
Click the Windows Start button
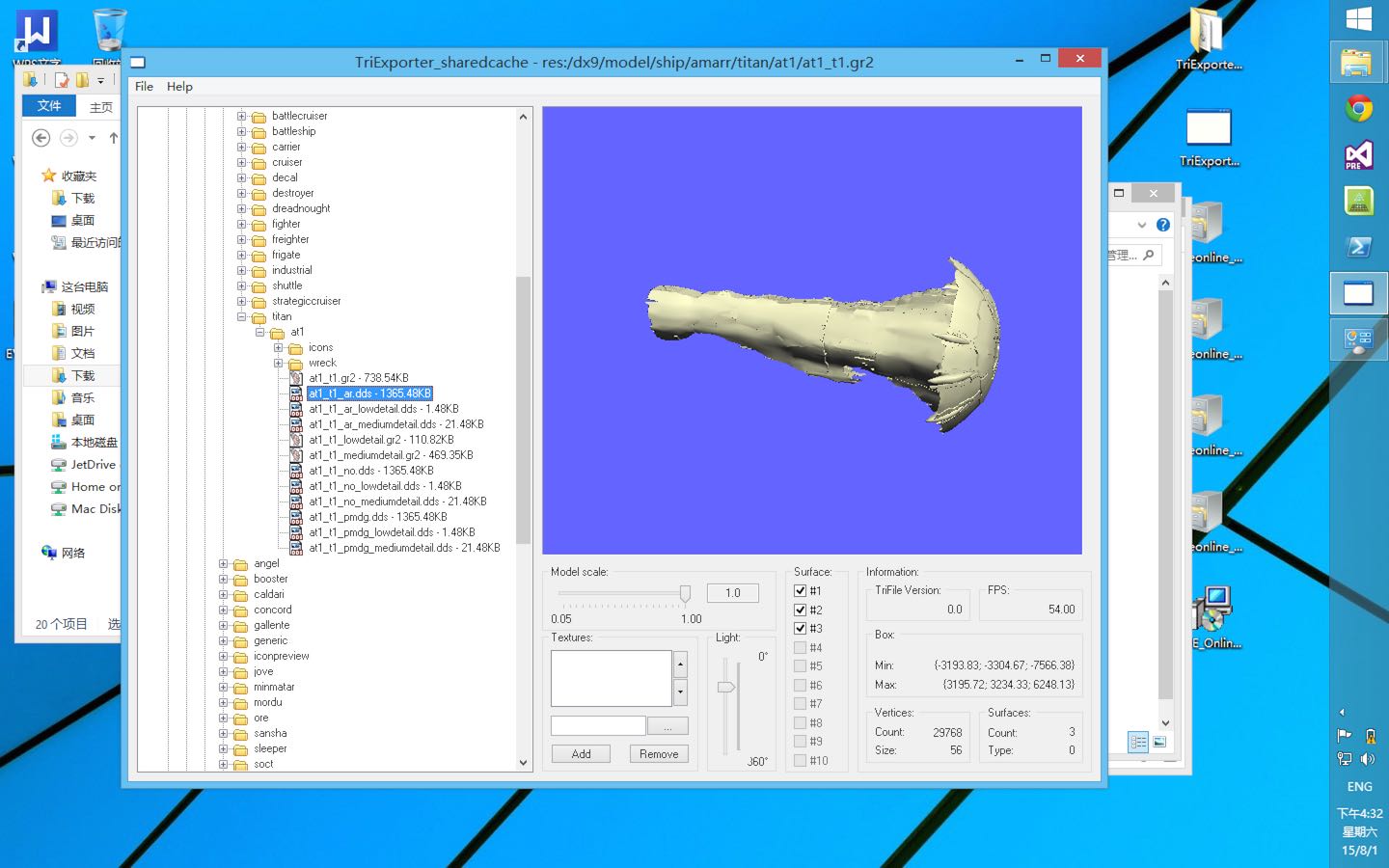tap(1359, 18)
